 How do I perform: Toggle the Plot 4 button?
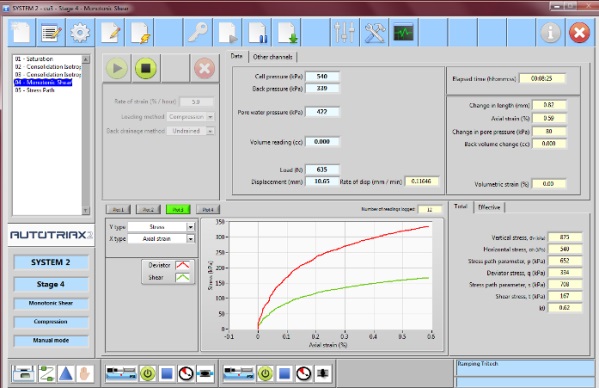click(208, 210)
